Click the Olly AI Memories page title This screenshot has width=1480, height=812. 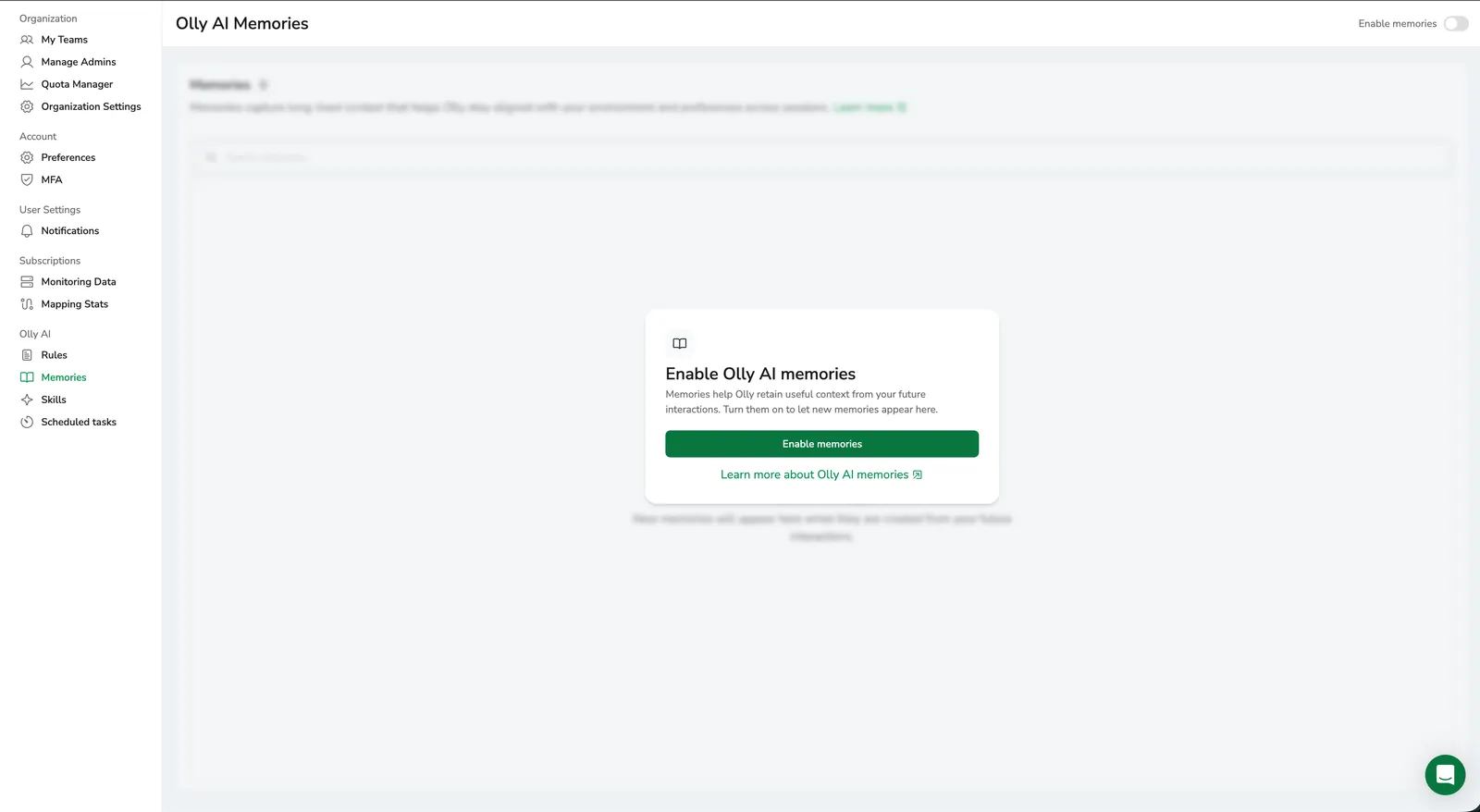point(242,23)
